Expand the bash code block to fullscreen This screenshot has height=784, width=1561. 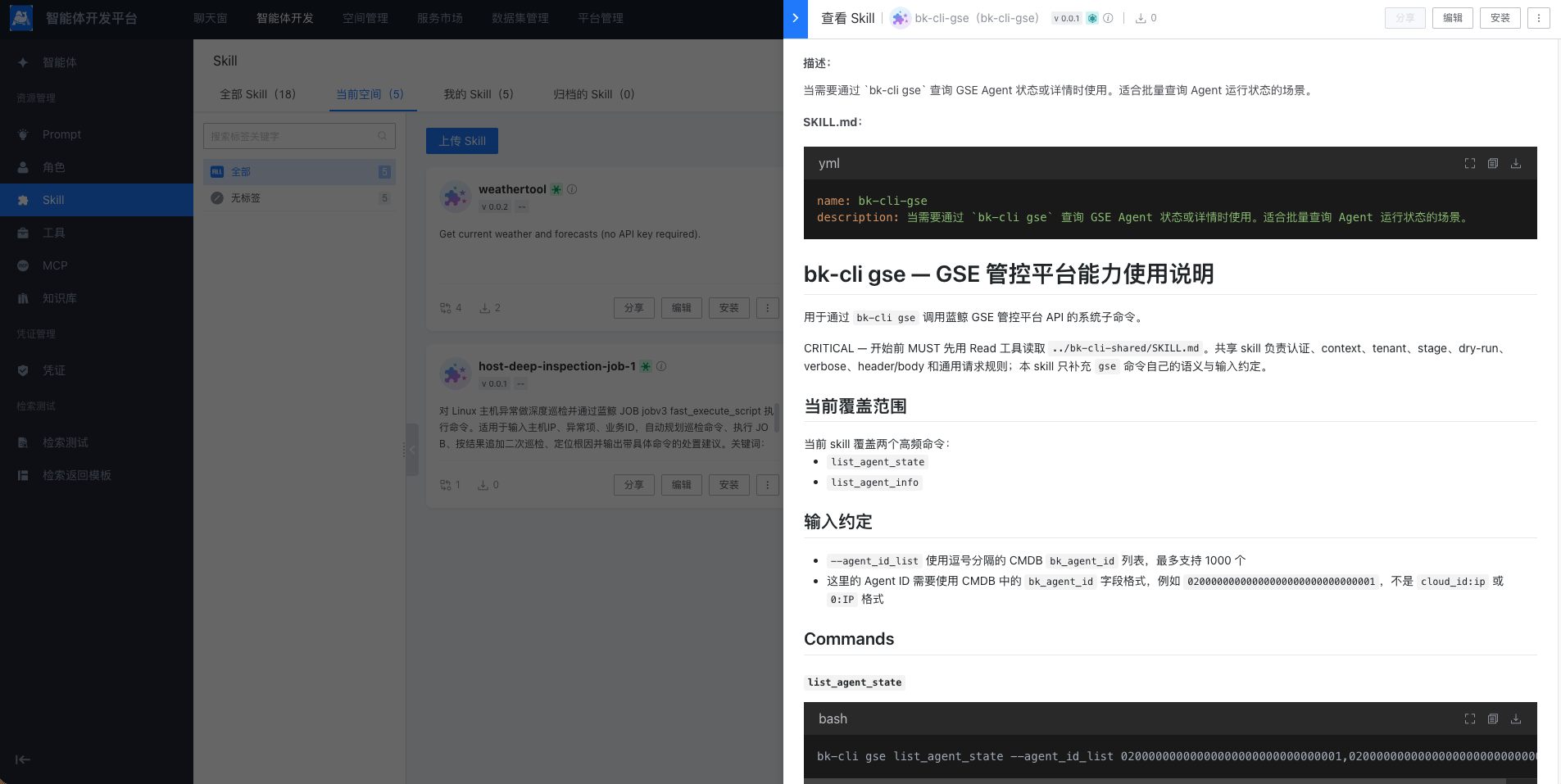pos(1470,719)
